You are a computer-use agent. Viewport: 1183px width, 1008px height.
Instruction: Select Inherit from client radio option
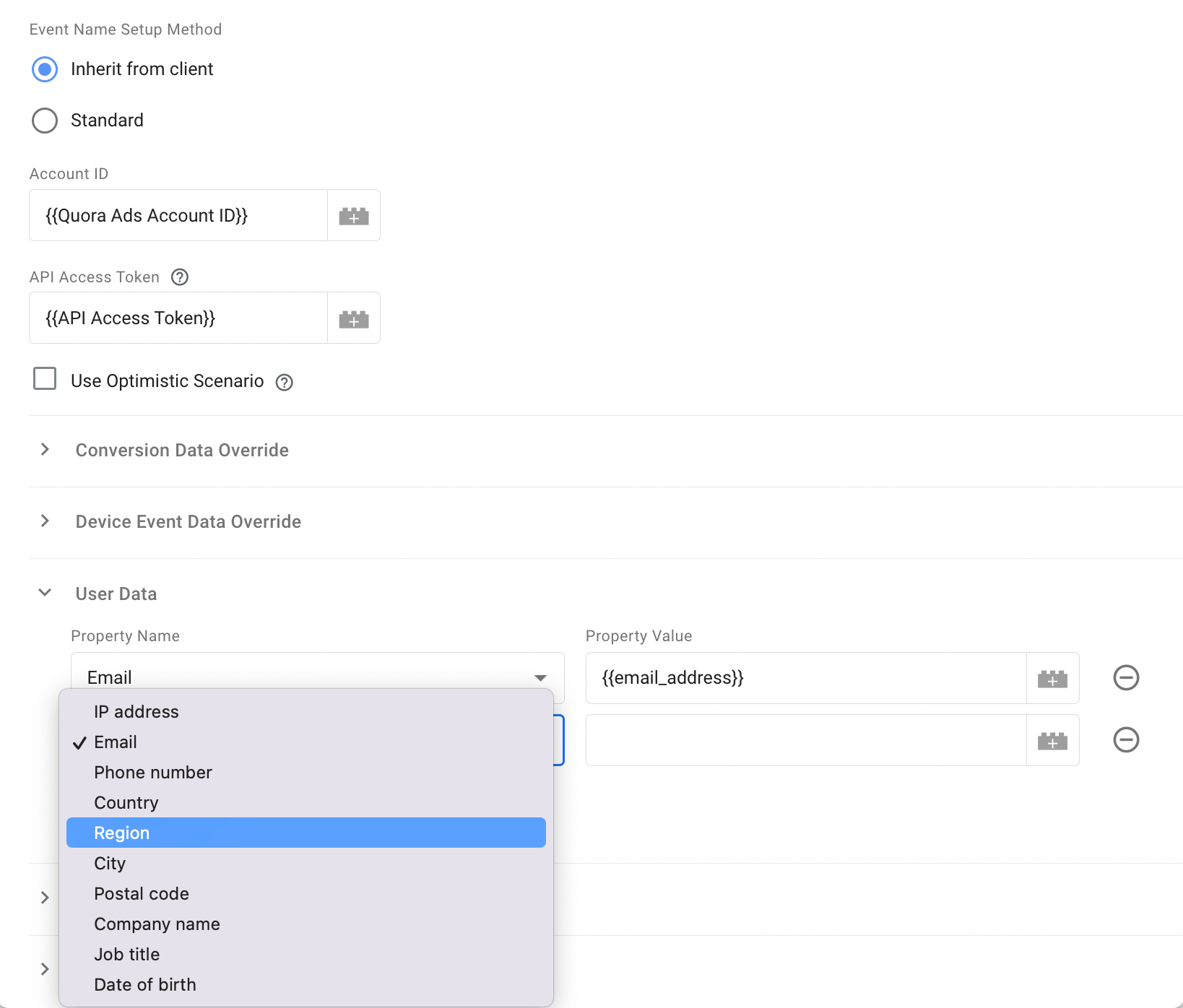(45, 69)
